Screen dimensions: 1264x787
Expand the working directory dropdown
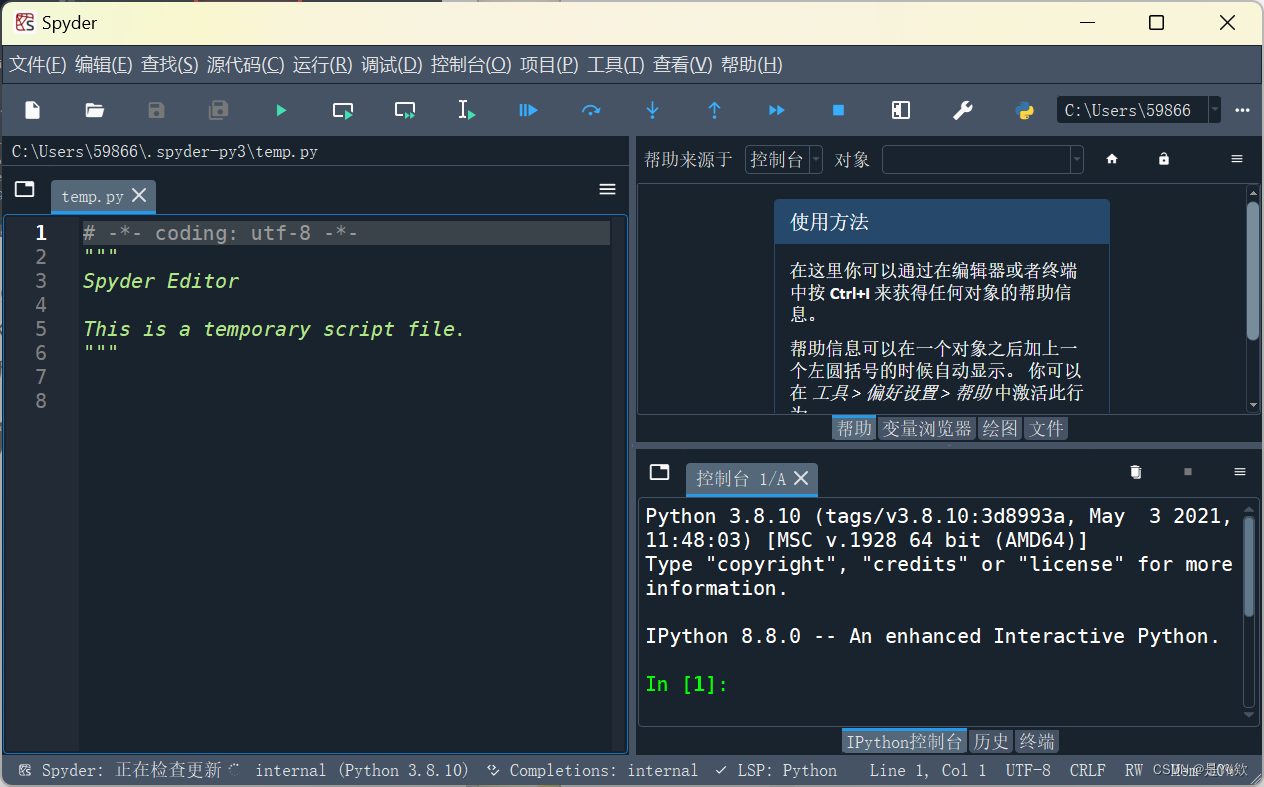click(x=1214, y=110)
